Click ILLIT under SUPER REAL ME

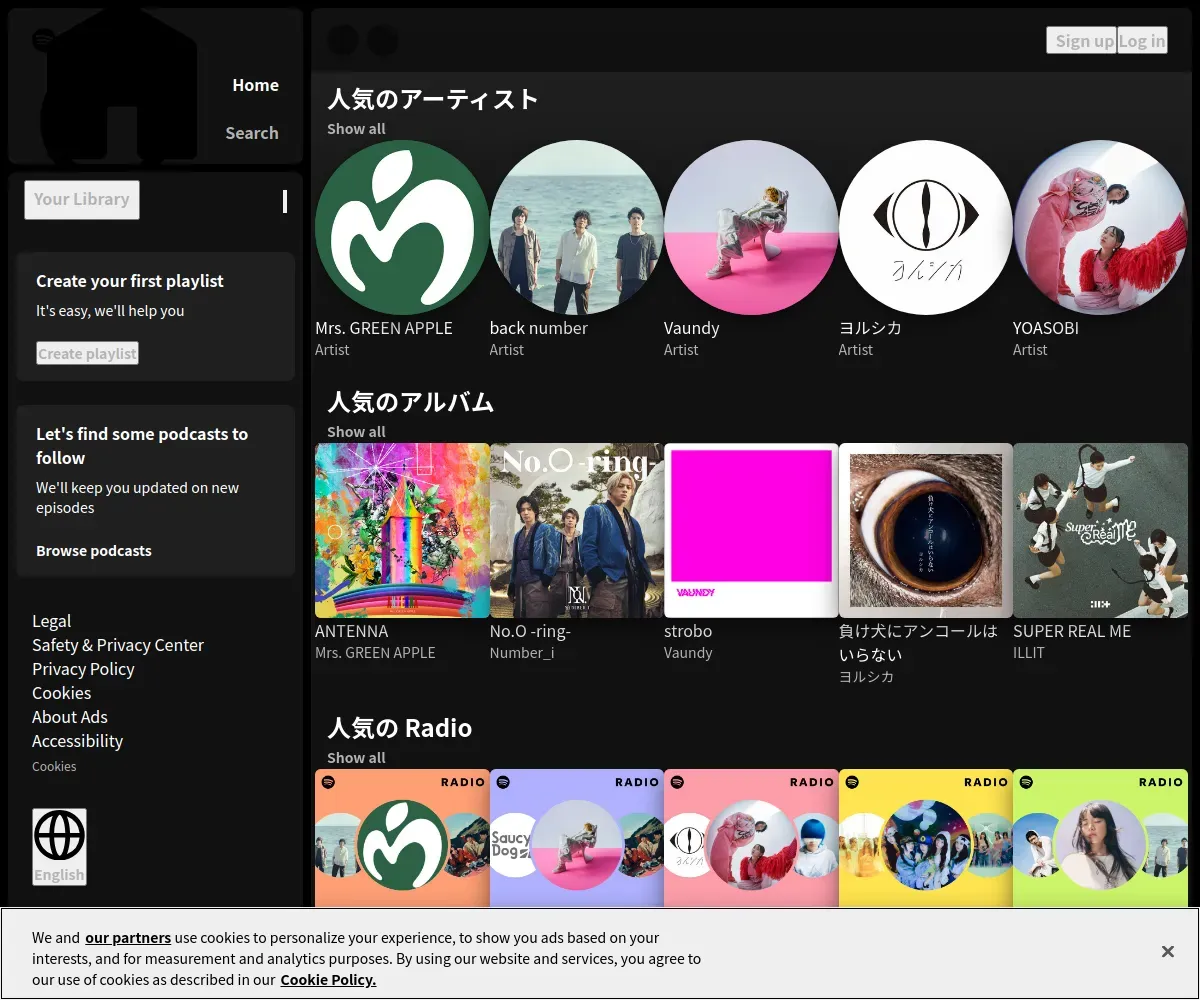1029,653
